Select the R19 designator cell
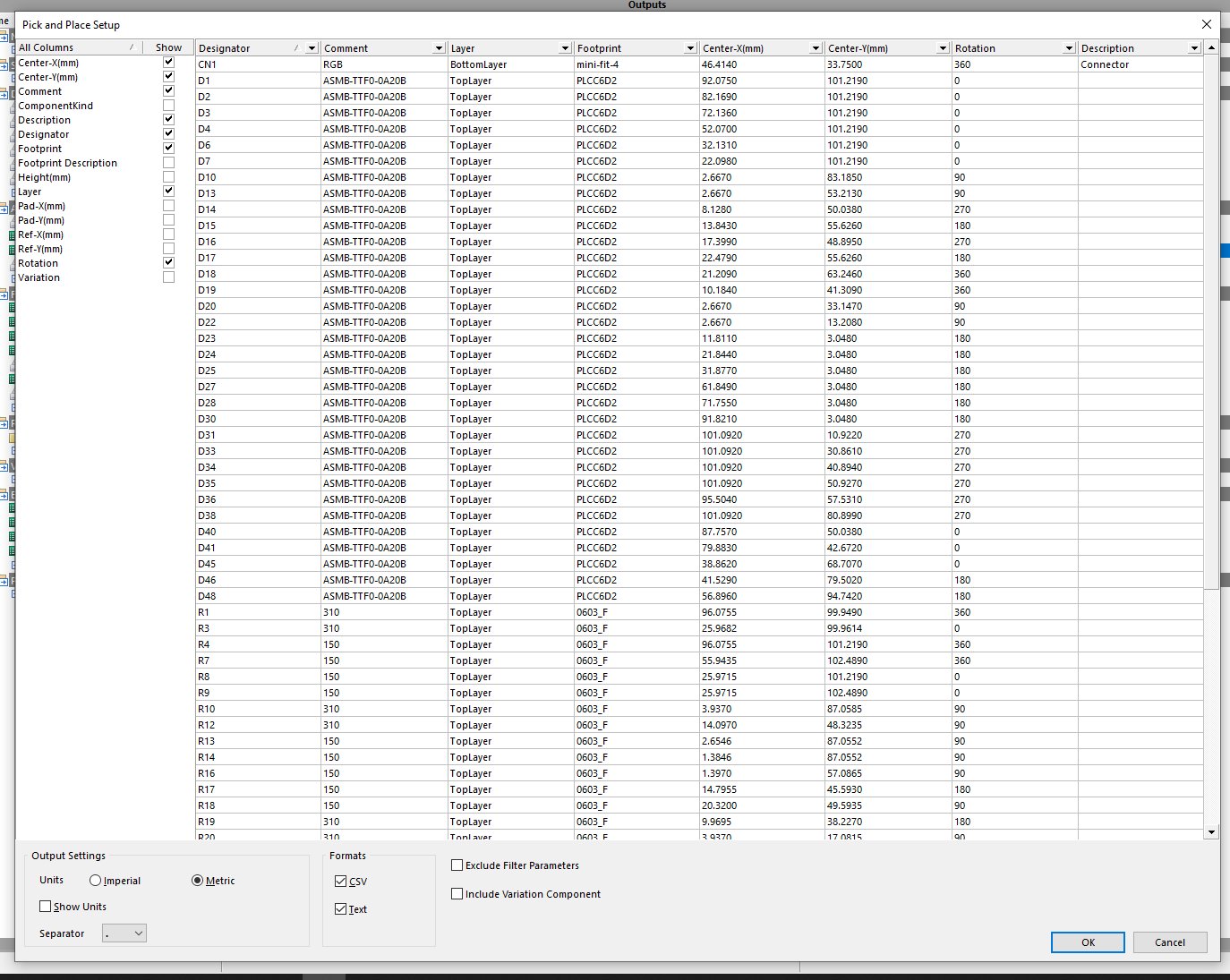This screenshot has height=980, width=1230. [258, 822]
